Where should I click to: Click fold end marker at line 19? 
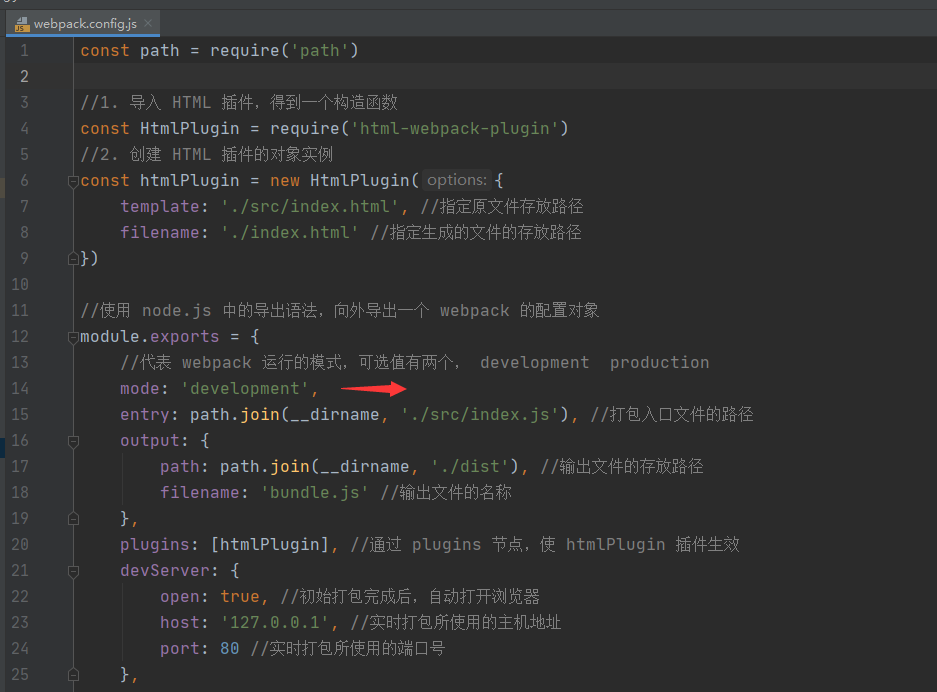[x=74, y=519]
